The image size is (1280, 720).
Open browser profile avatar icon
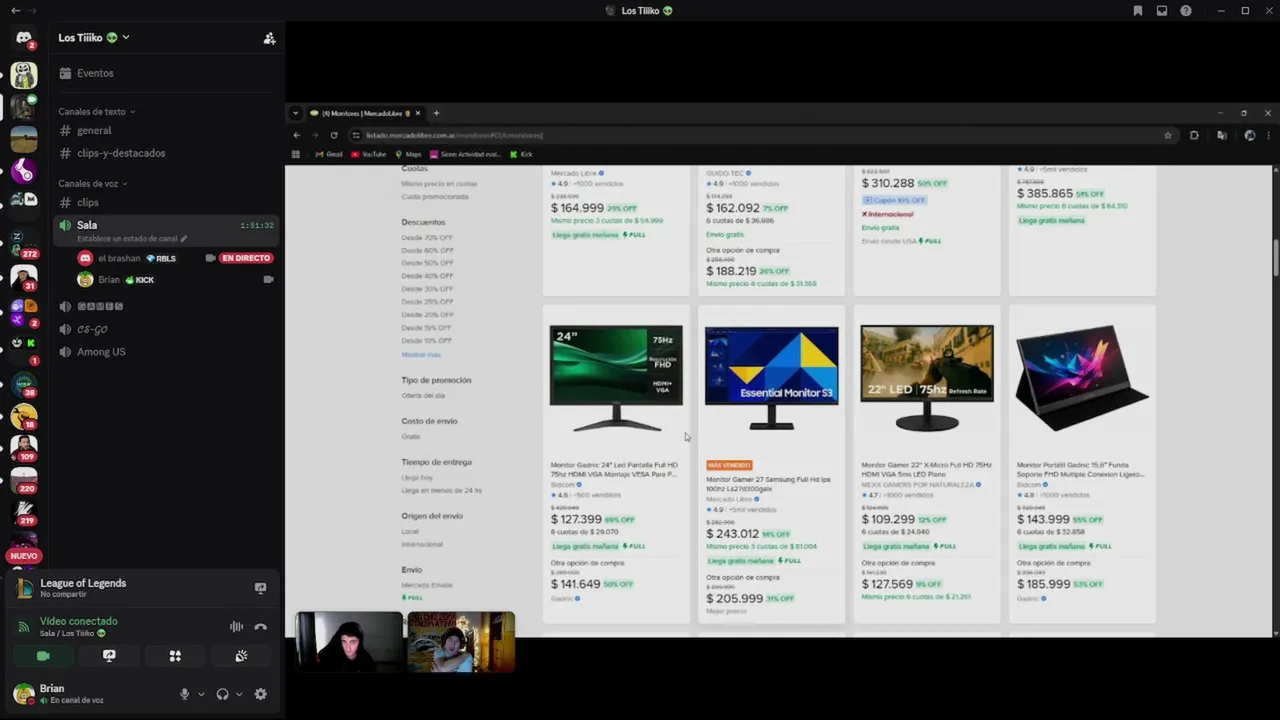click(1249, 135)
